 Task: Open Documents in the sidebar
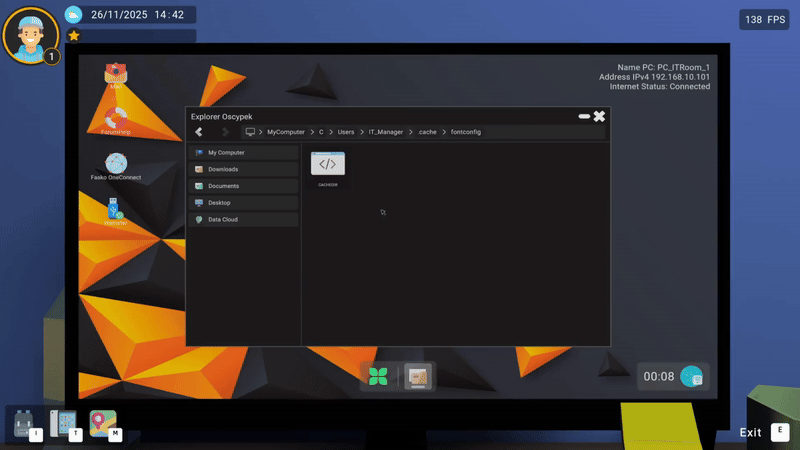(243, 186)
